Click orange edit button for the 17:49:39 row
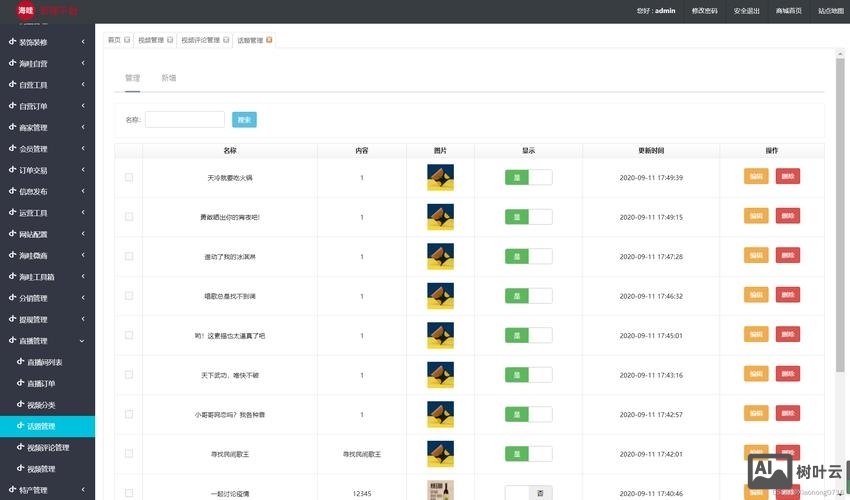Image resolution: width=850 pixels, height=500 pixels. coord(756,176)
